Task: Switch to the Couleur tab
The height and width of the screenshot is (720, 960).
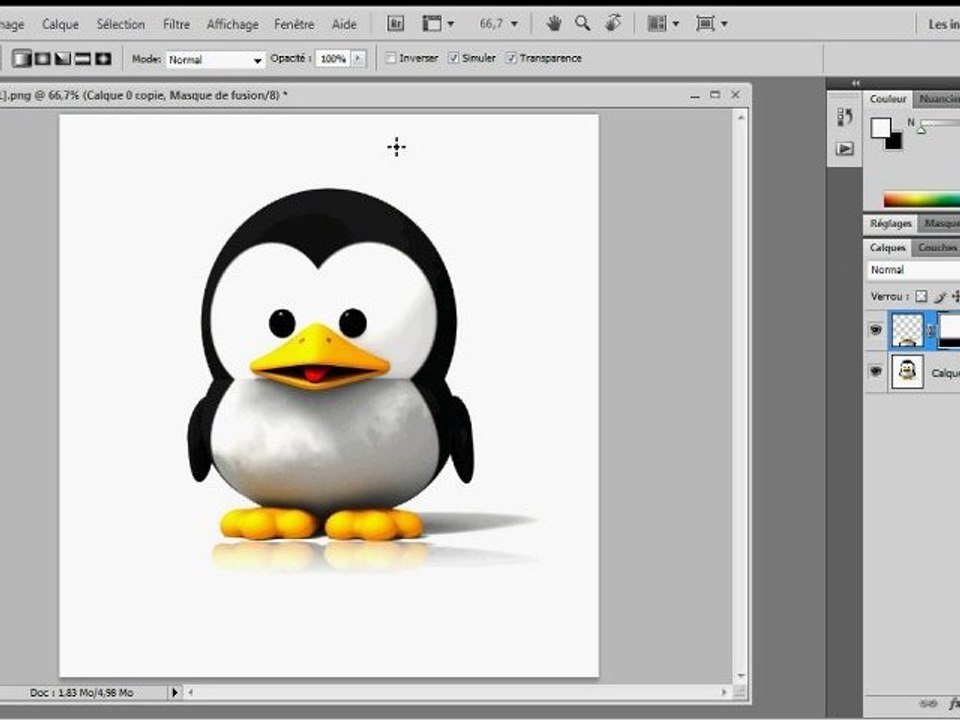Action: pos(888,99)
